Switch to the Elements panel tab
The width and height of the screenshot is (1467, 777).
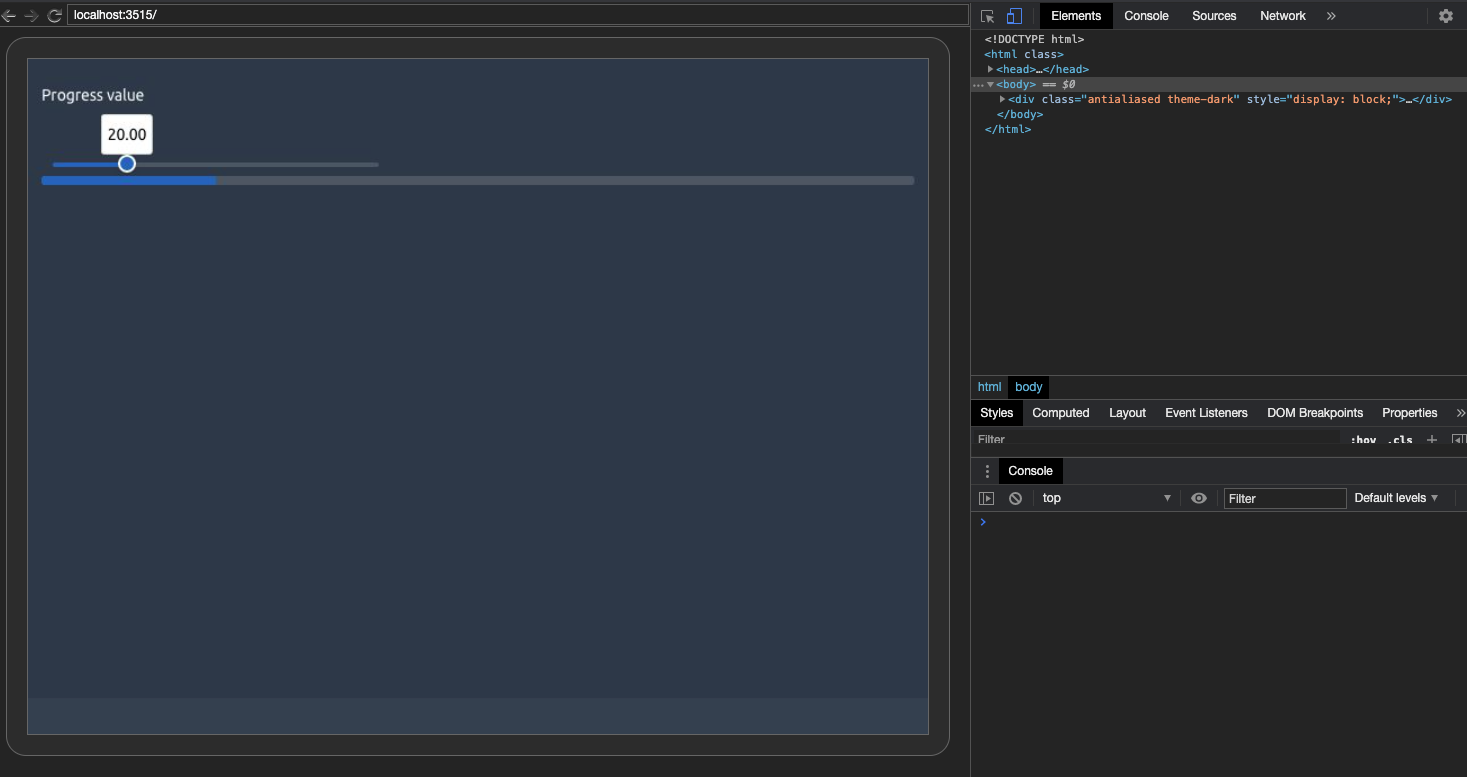(1076, 16)
